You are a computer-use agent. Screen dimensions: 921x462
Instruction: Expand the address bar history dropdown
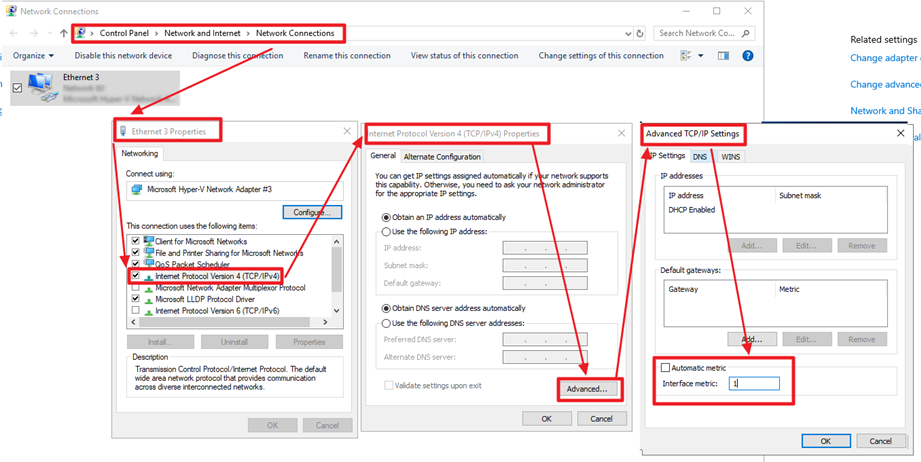coord(628,34)
